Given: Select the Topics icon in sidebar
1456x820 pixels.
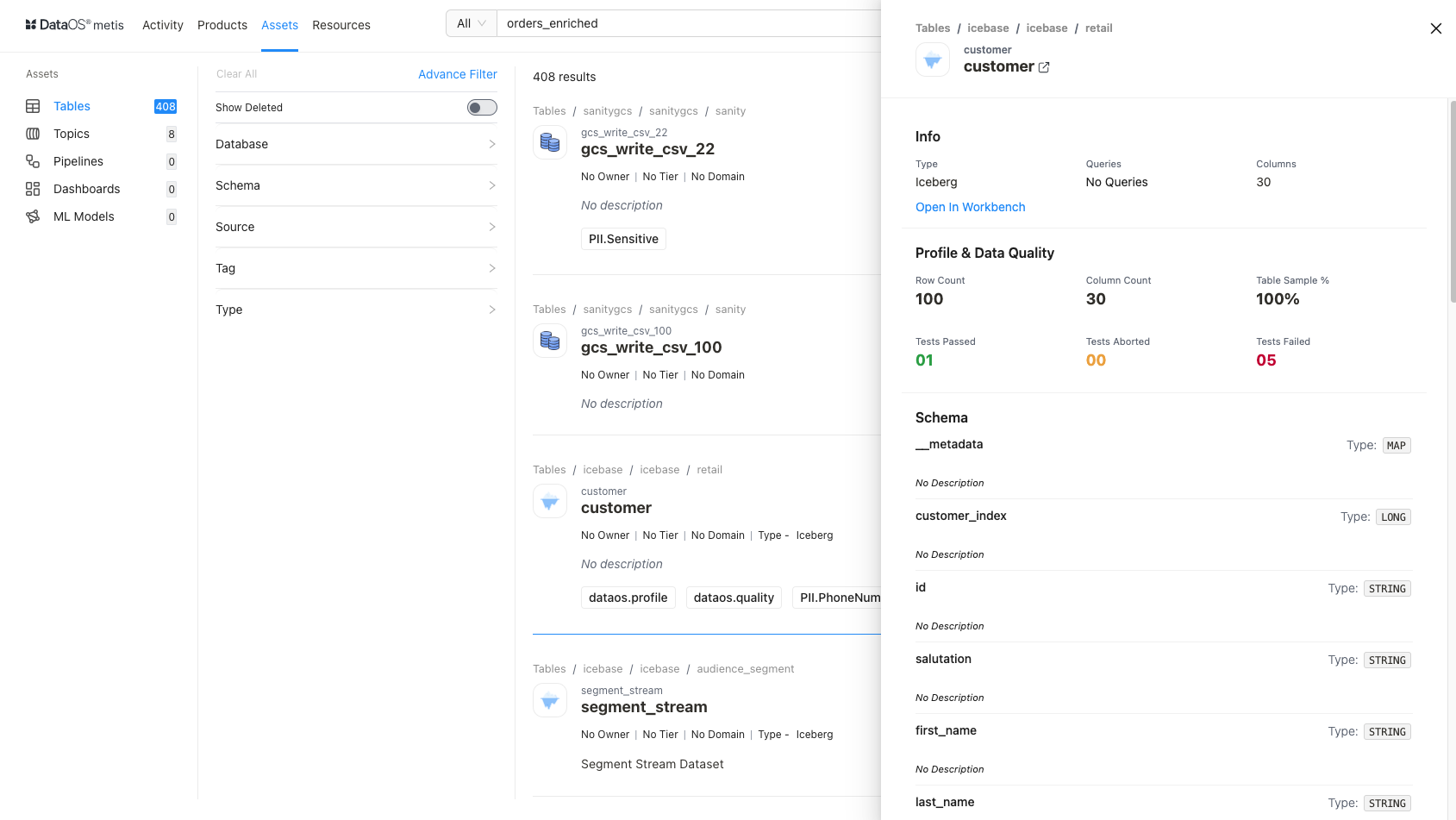Looking at the screenshot, I should [x=33, y=134].
